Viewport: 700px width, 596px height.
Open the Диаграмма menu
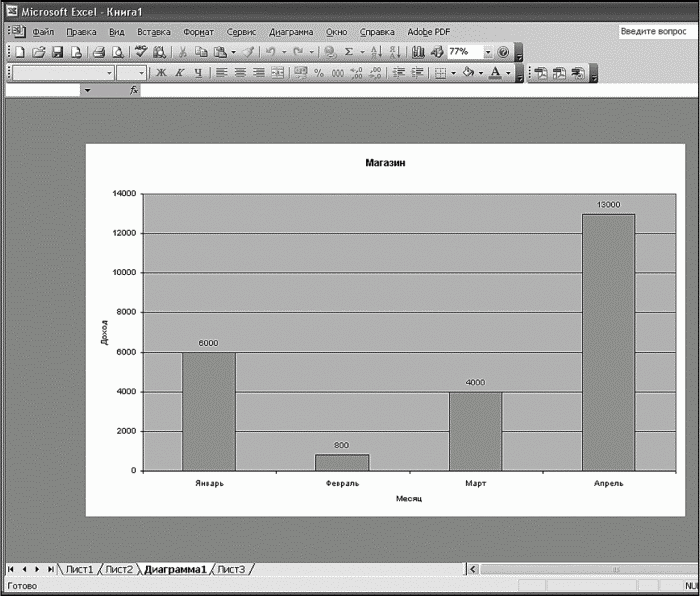tap(291, 32)
